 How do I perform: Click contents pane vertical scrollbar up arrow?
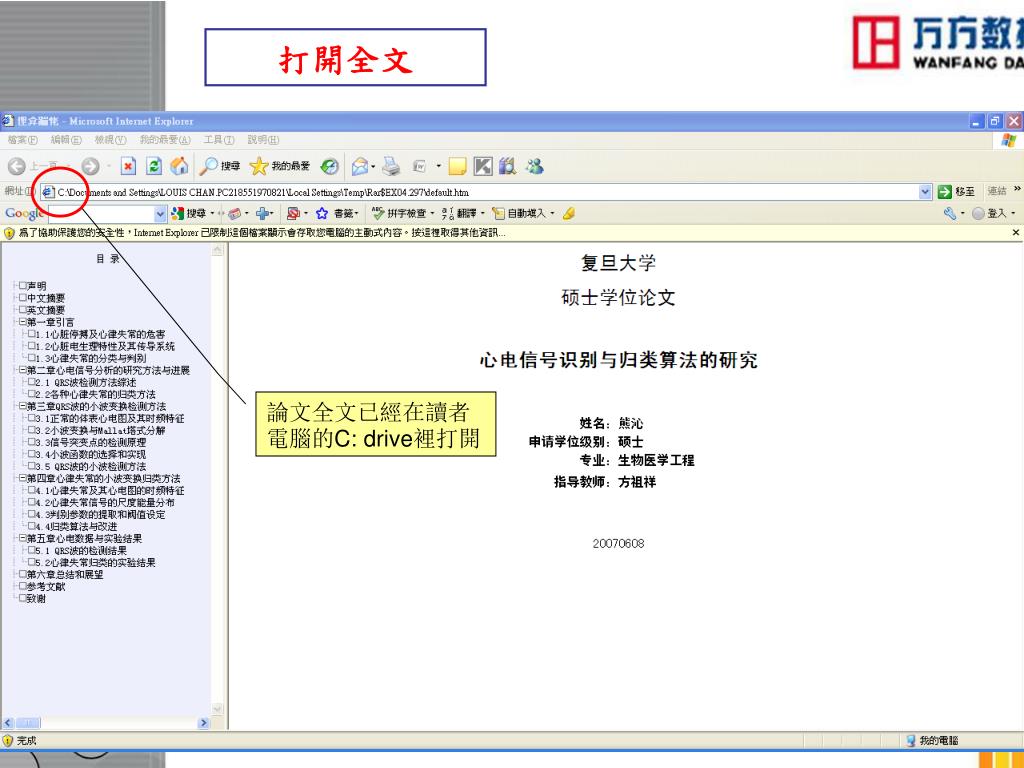point(217,250)
